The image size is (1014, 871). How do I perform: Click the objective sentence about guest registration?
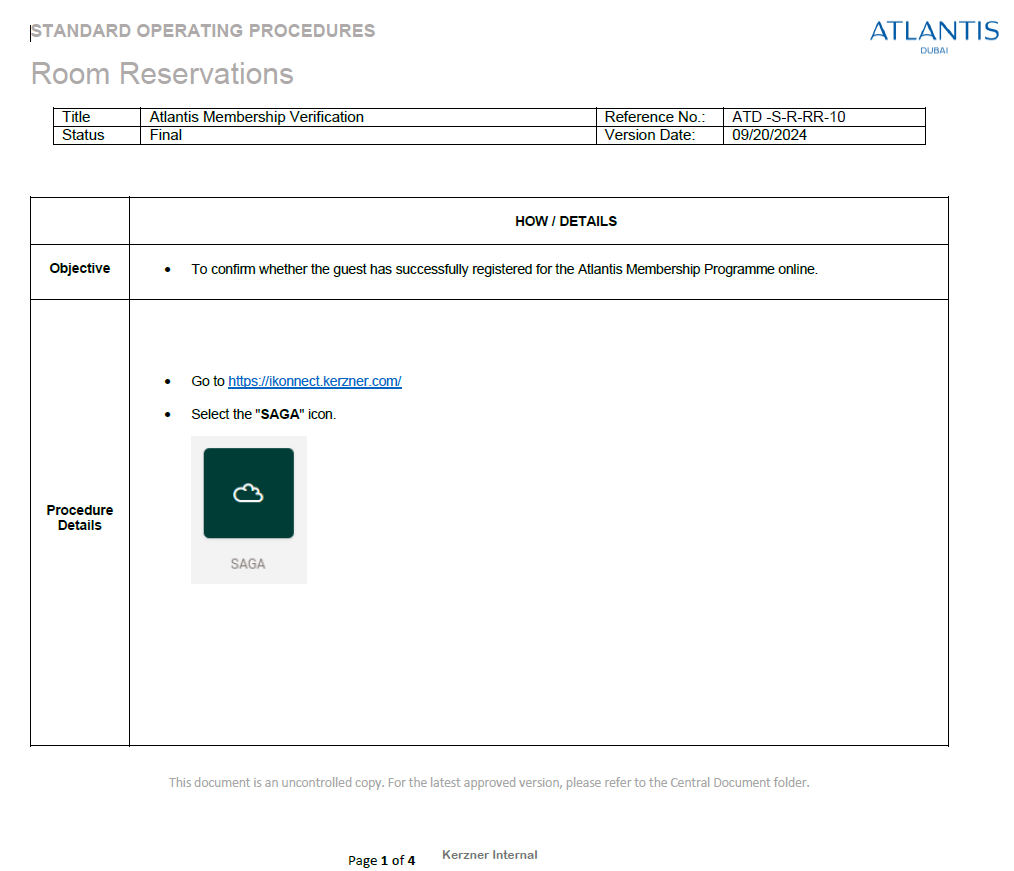tap(504, 270)
